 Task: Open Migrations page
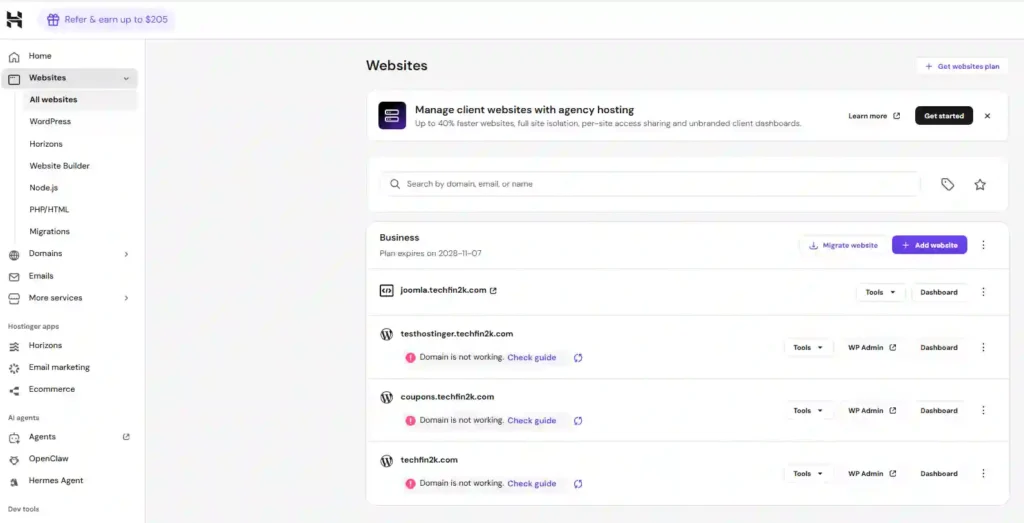pos(49,231)
